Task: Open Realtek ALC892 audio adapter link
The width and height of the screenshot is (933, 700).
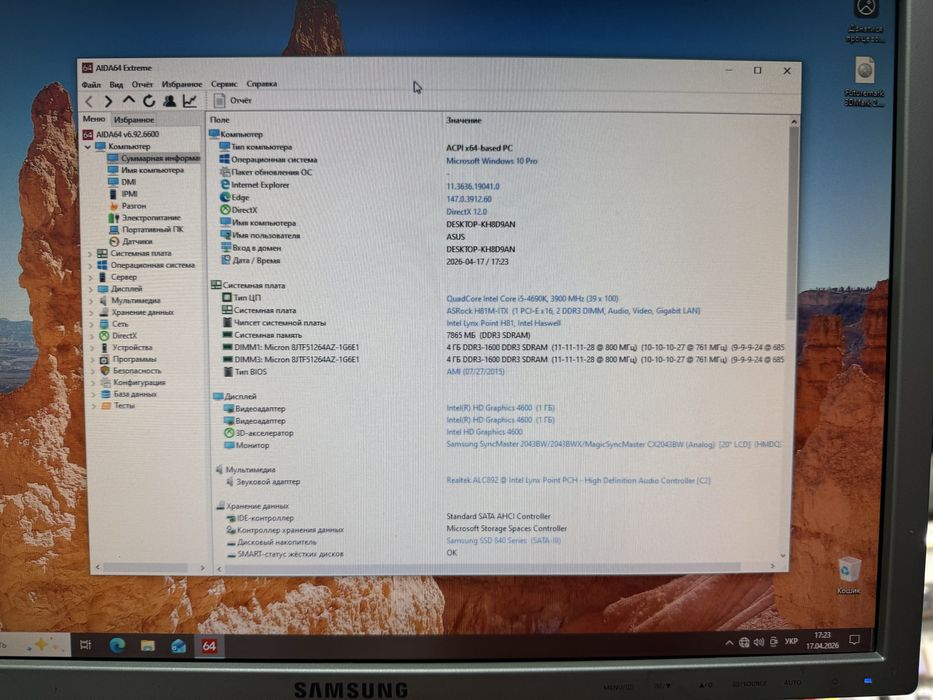Action: (578, 480)
